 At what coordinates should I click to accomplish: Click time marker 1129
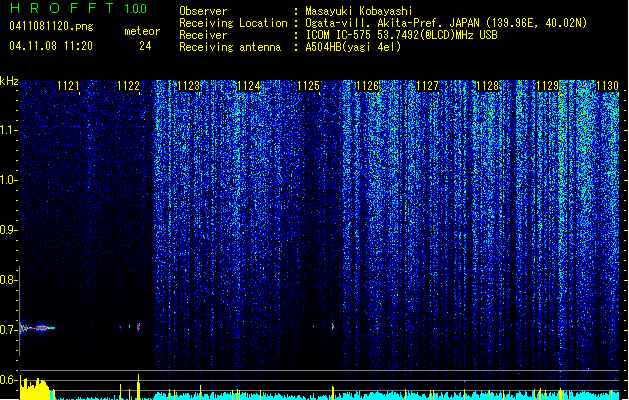(x=548, y=86)
